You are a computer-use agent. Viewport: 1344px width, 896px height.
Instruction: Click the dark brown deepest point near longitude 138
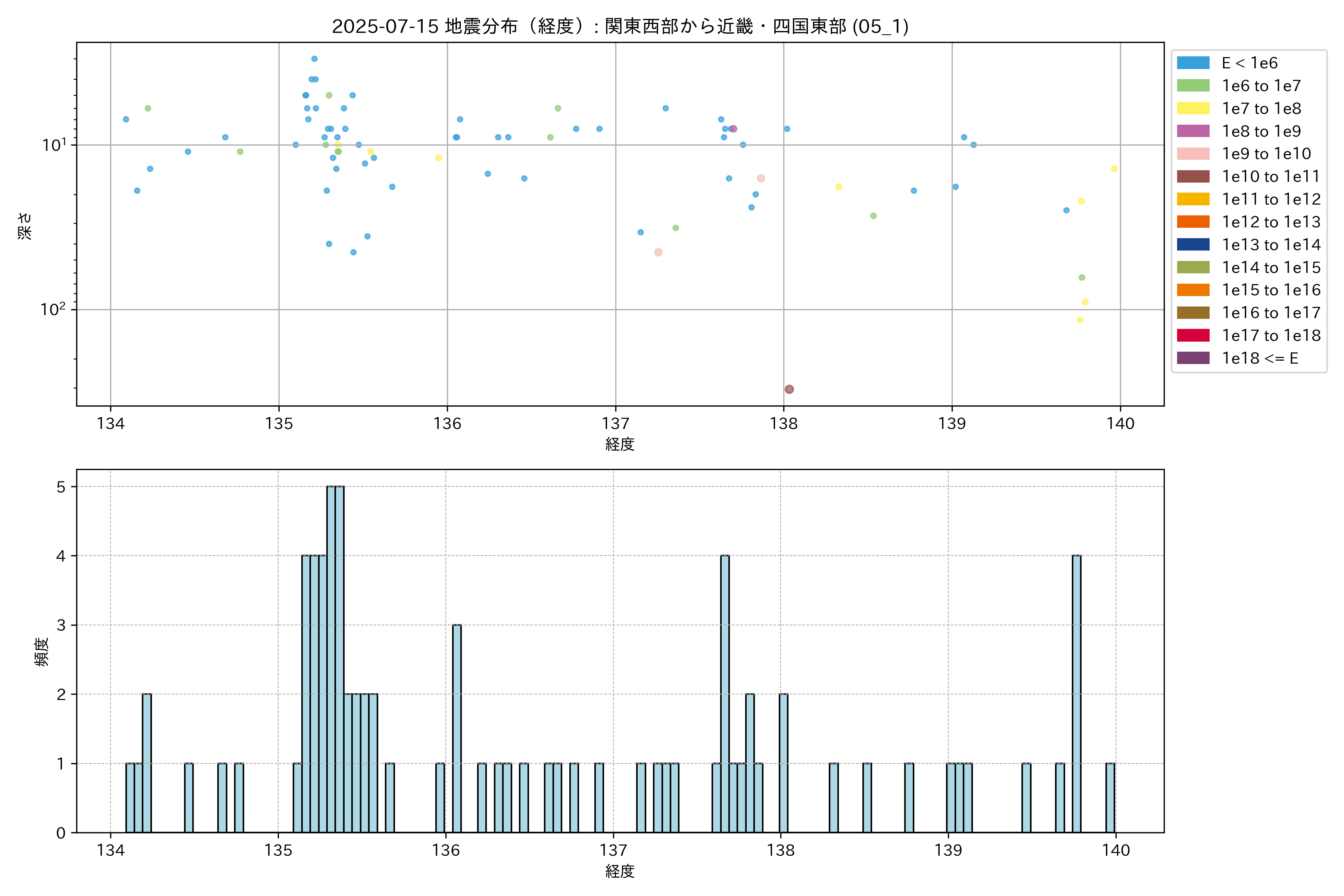[x=789, y=389]
